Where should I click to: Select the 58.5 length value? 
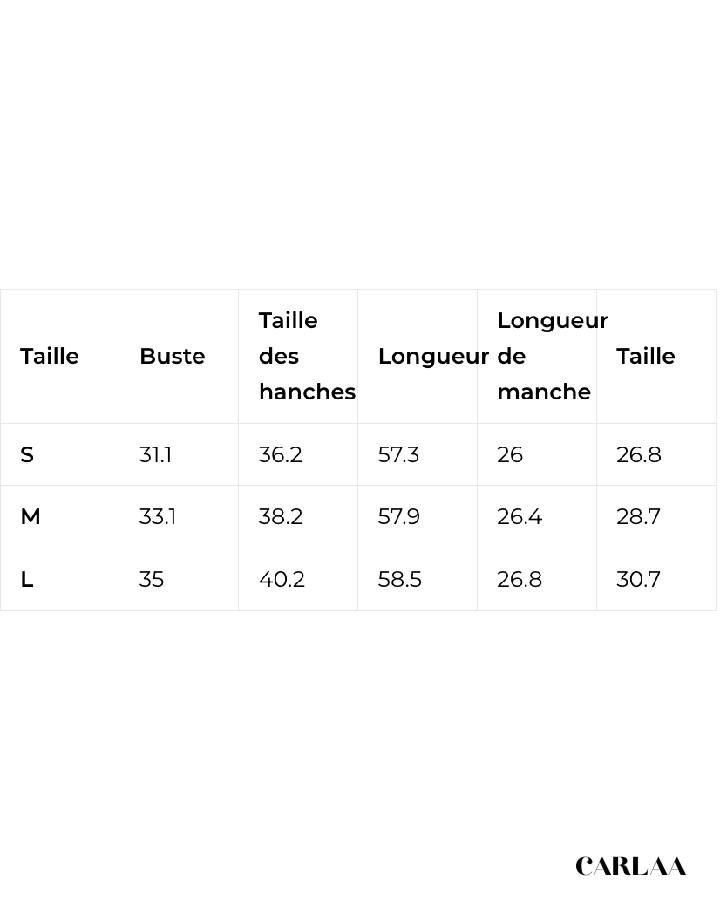click(398, 579)
